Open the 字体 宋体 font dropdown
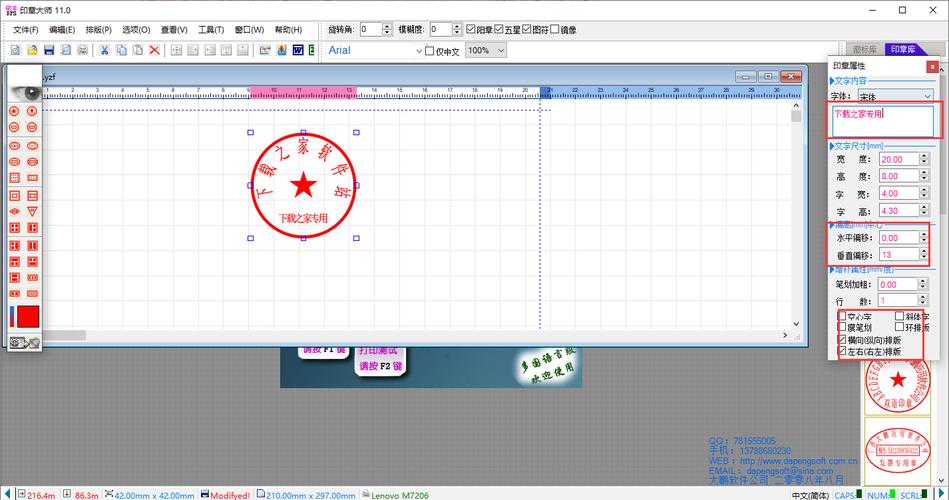The image size is (949, 500). tap(927, 96)
